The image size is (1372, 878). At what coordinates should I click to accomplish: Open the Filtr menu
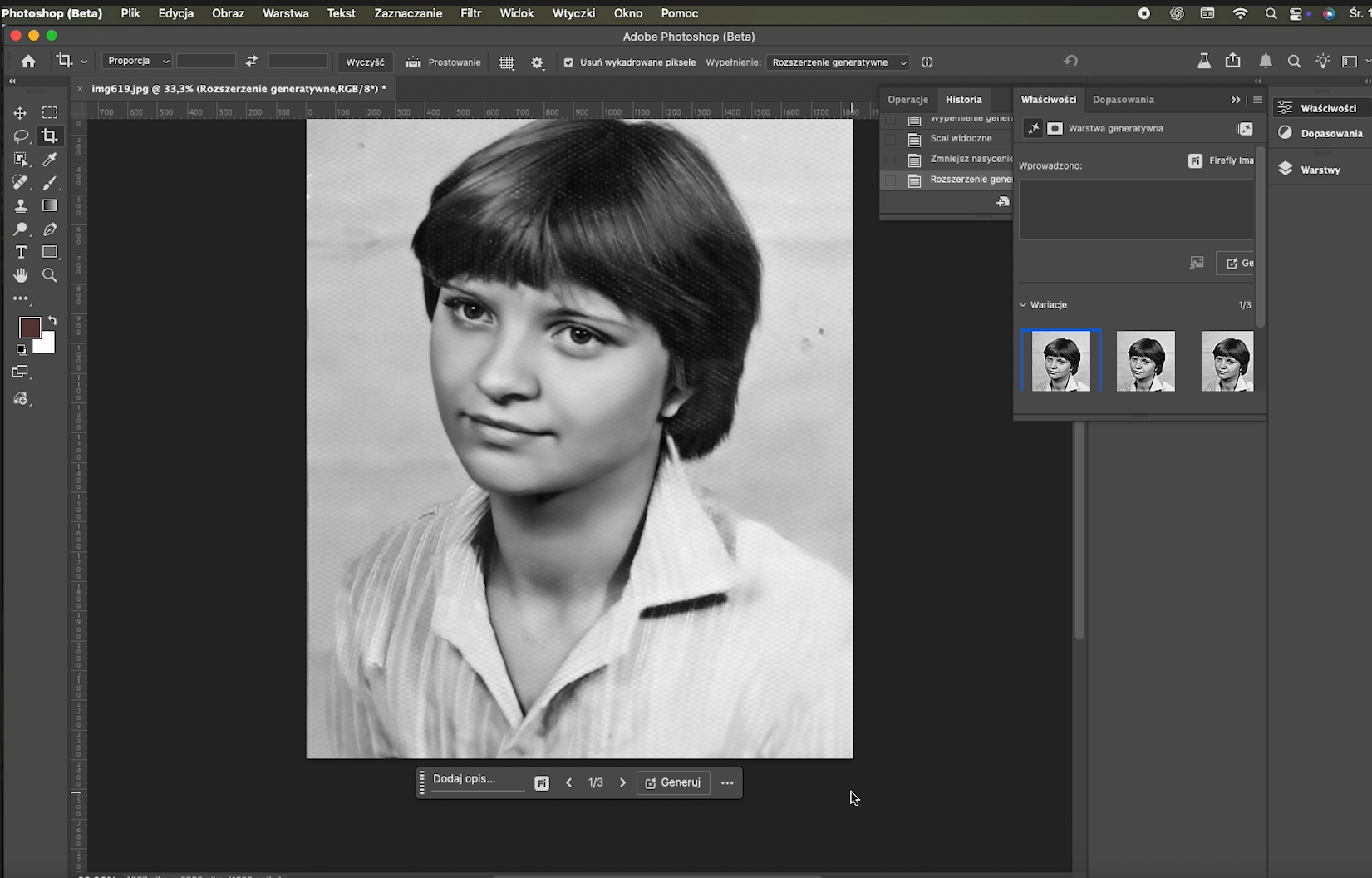pos(470,13)
